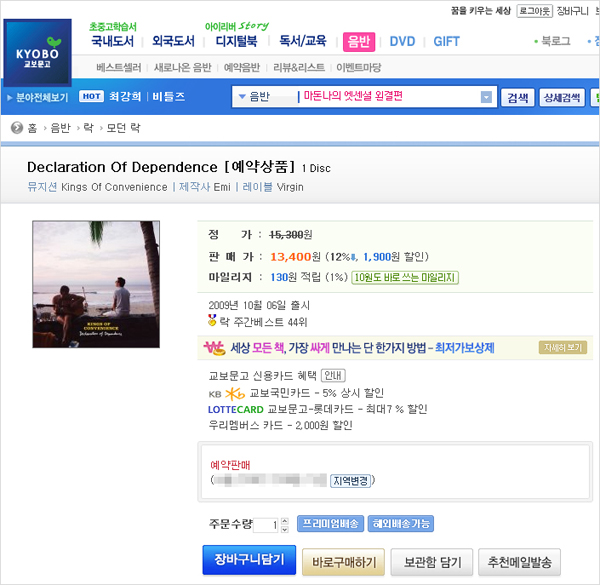
Task: Click the 장바구니담기 add to cart button
Action: (x=249, y=560)
